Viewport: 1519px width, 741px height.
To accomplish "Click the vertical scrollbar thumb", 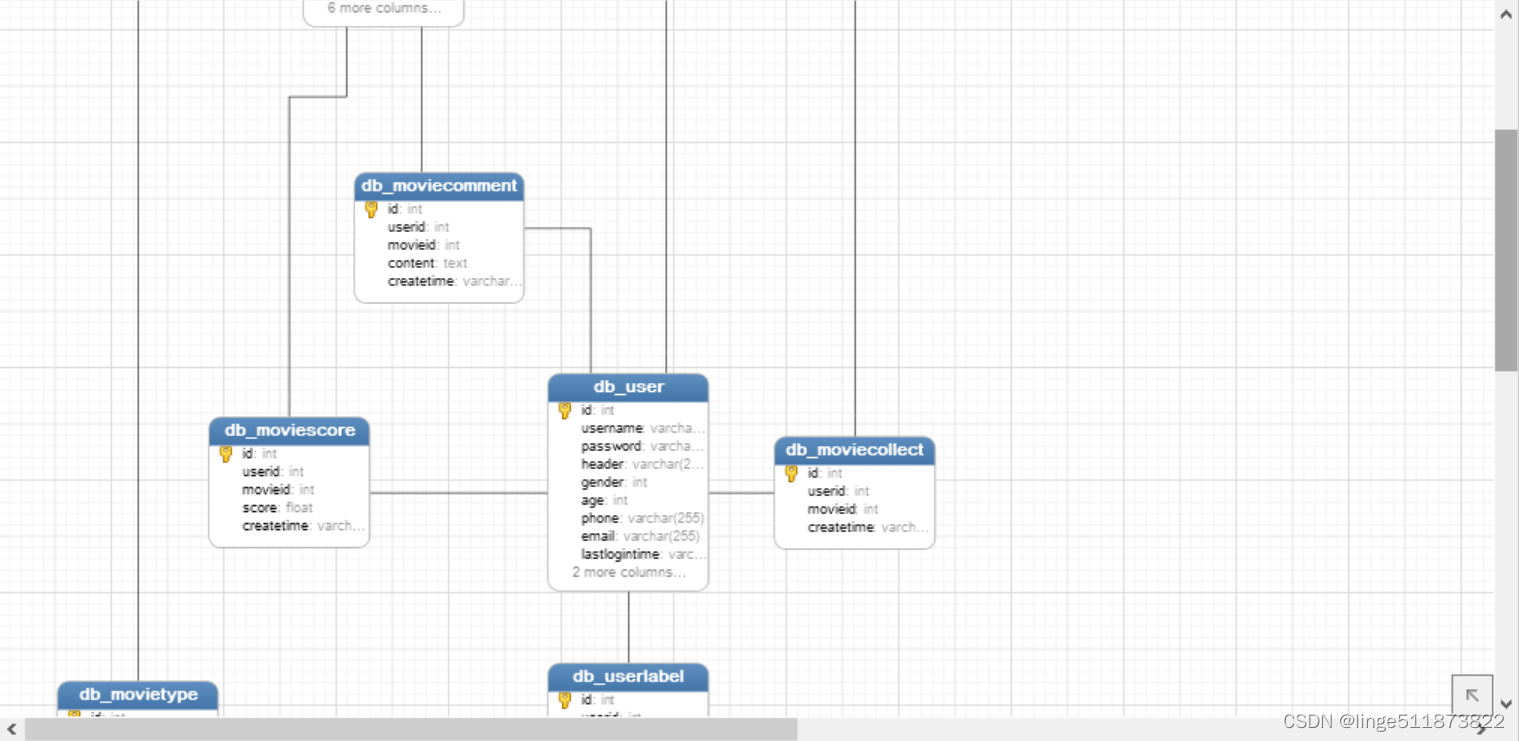I will [1506, 250].
